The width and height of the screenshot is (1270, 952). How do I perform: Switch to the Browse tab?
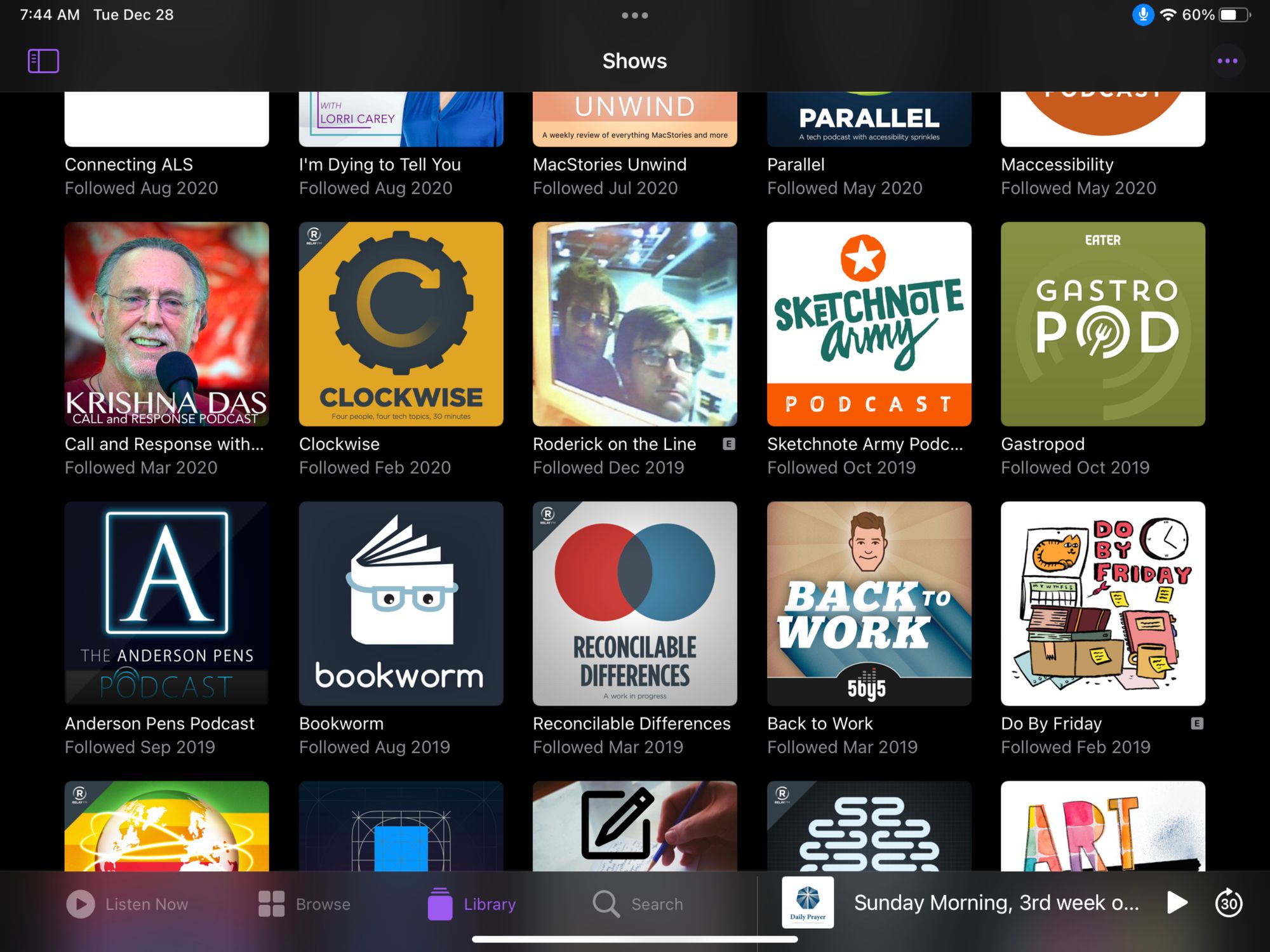pyautogui.click(x=304, y=904)
